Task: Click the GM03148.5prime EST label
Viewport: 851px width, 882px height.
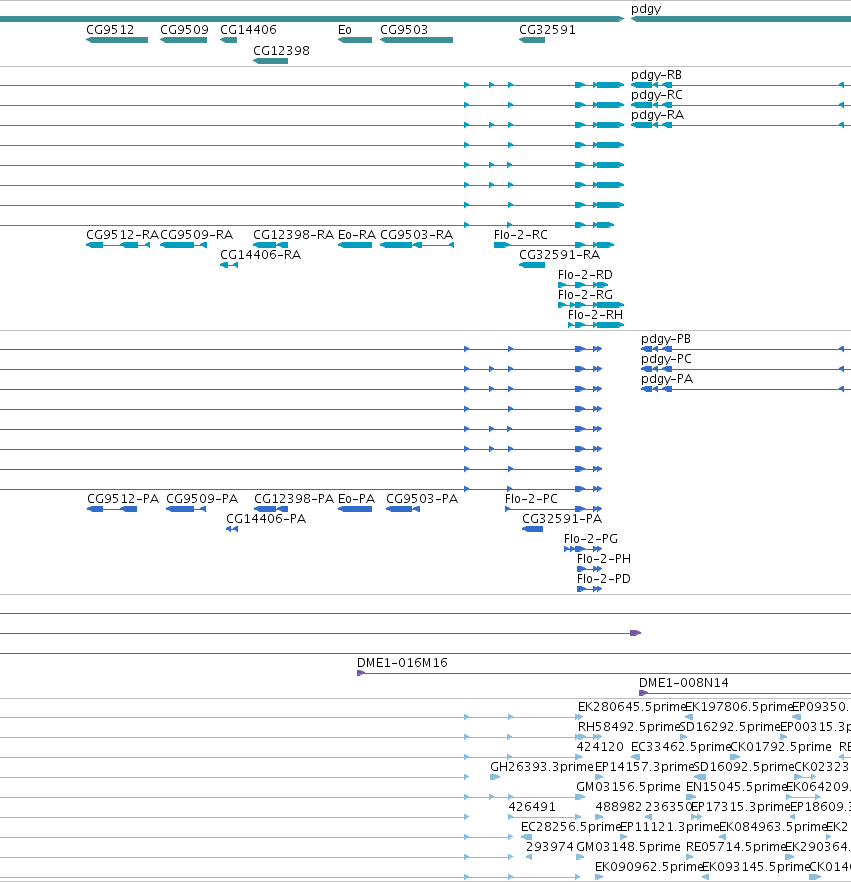Action: coord(628,847)
